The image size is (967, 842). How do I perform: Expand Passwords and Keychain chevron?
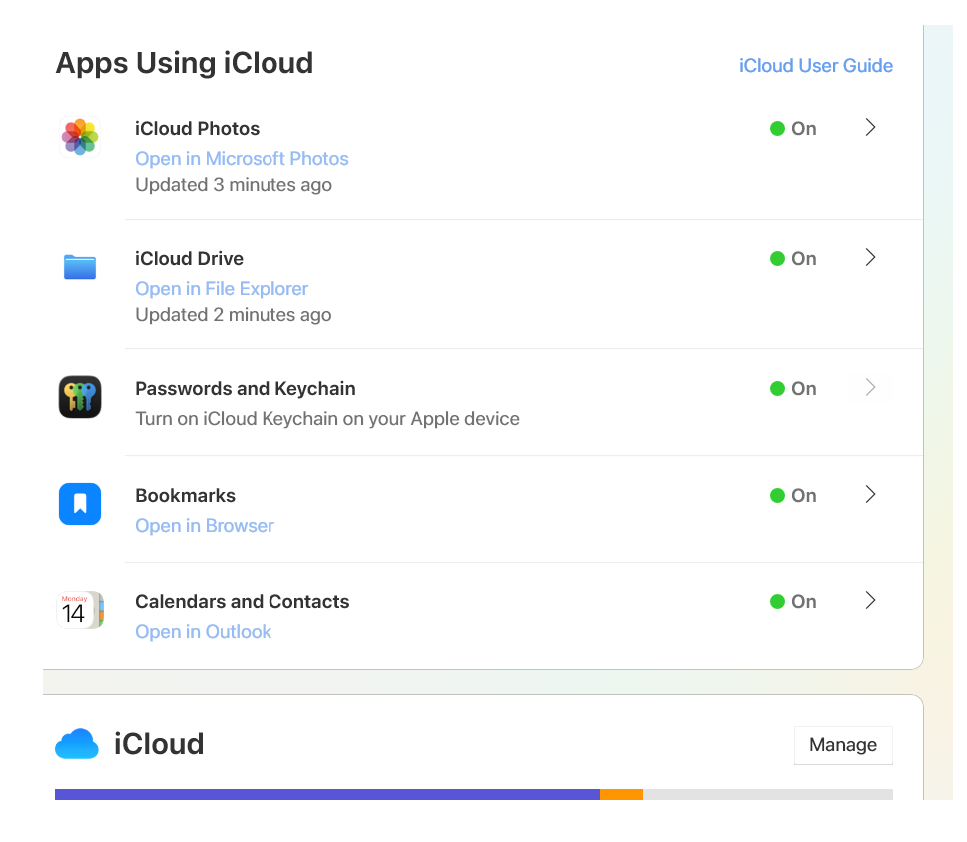pos(870,387)
